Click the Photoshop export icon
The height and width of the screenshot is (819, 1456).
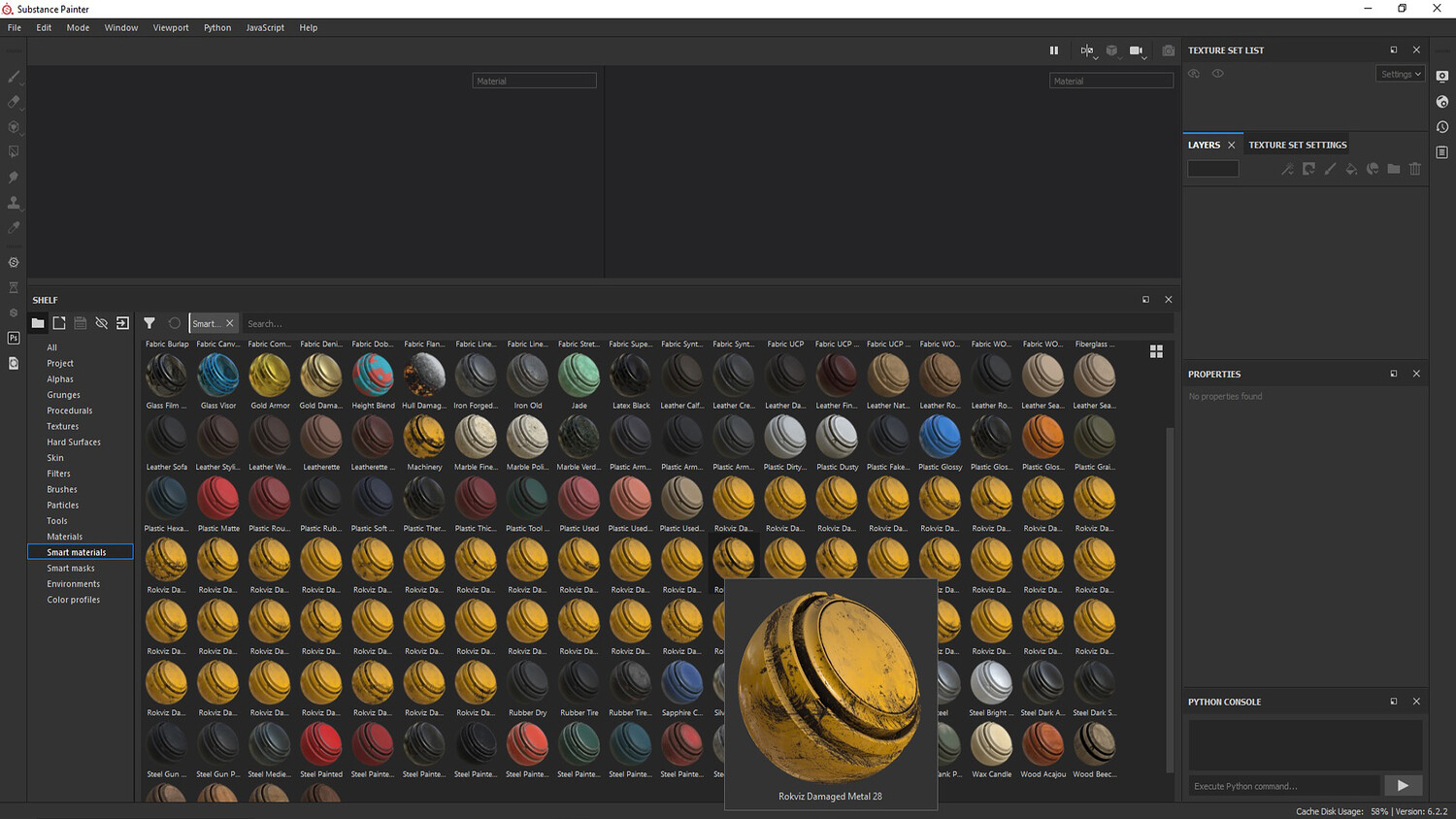[x=14, y=339]
